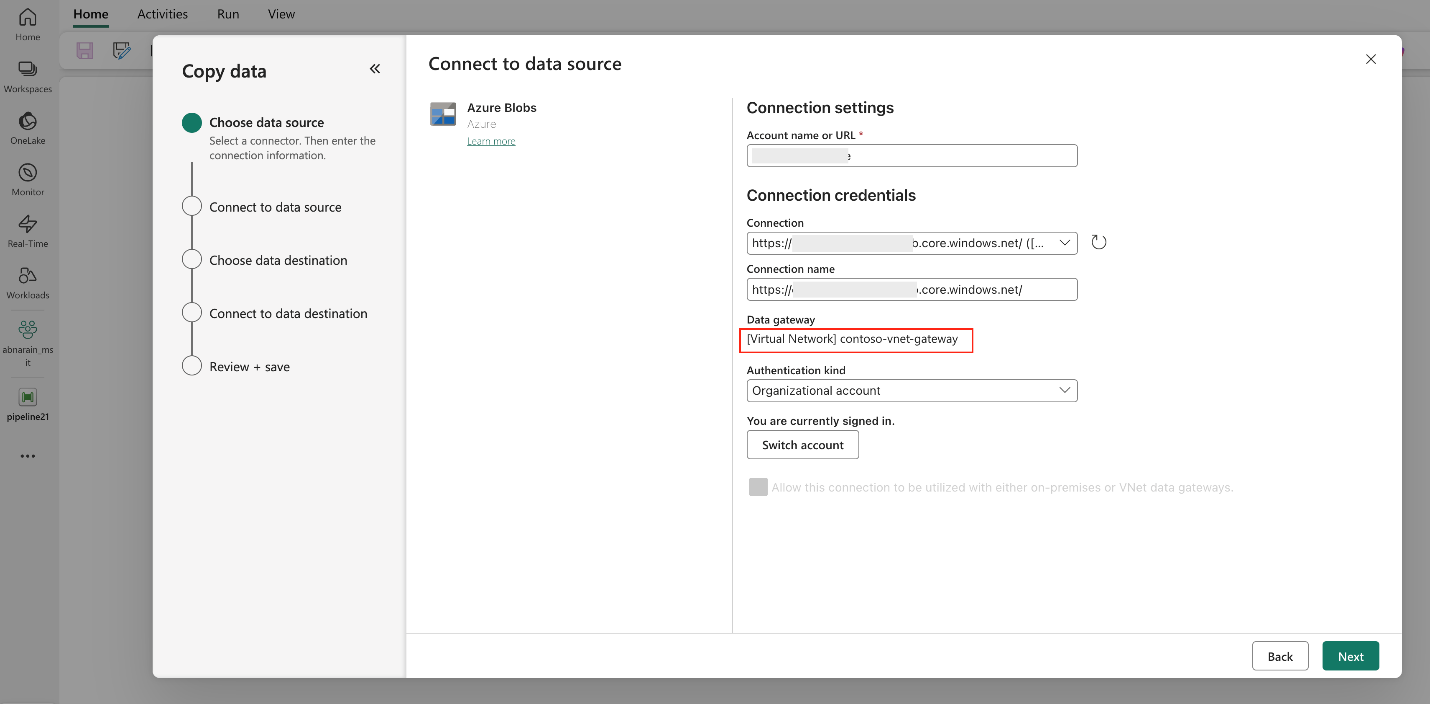This screenshot has width=1430, height=704.
Task: Open Monitor in the sidebar
Action: (28, 179)
